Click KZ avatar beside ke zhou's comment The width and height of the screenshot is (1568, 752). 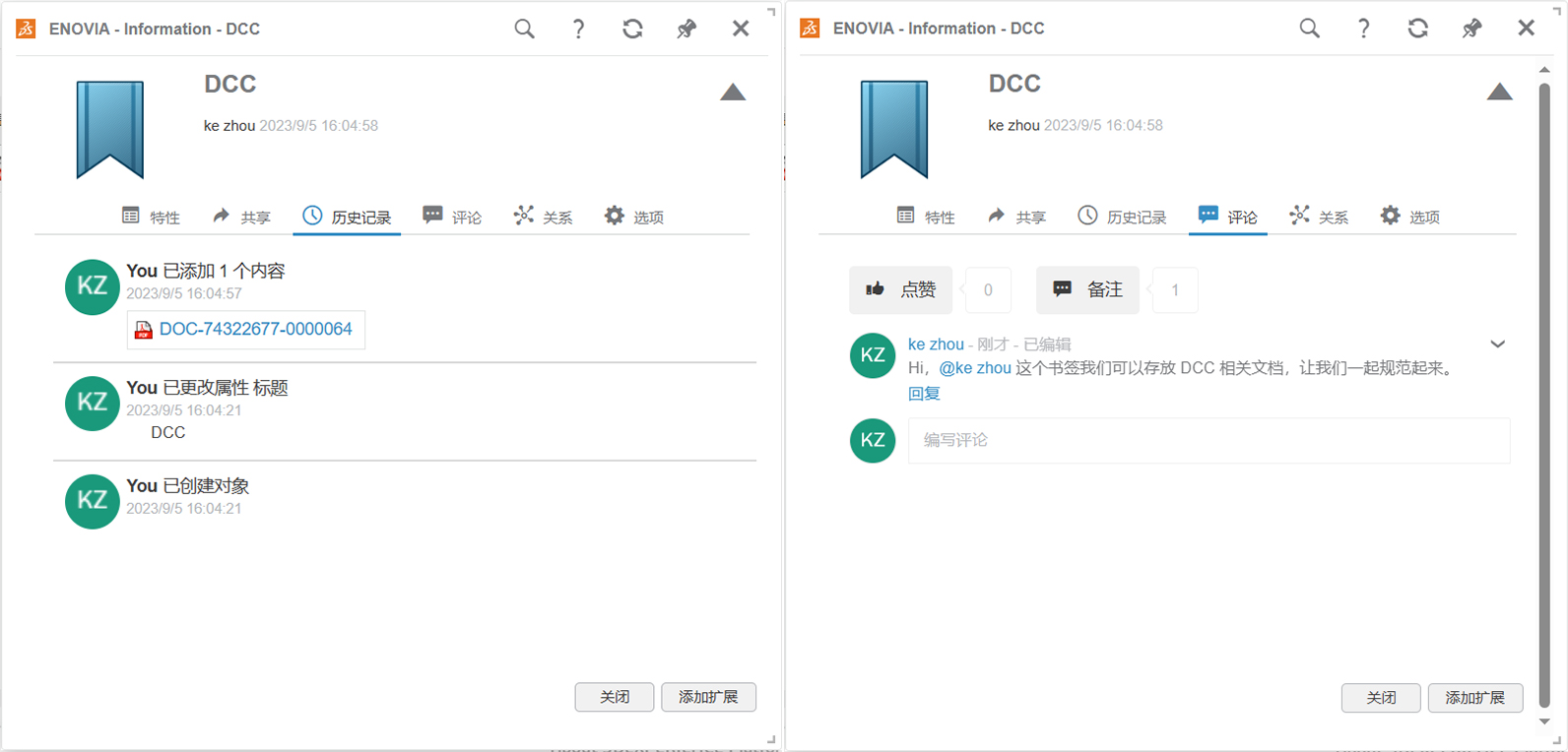(x=873, y=356)
